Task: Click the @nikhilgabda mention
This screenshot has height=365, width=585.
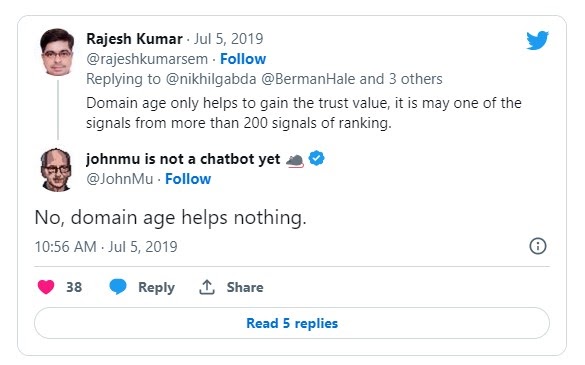Action: point(211,79)
